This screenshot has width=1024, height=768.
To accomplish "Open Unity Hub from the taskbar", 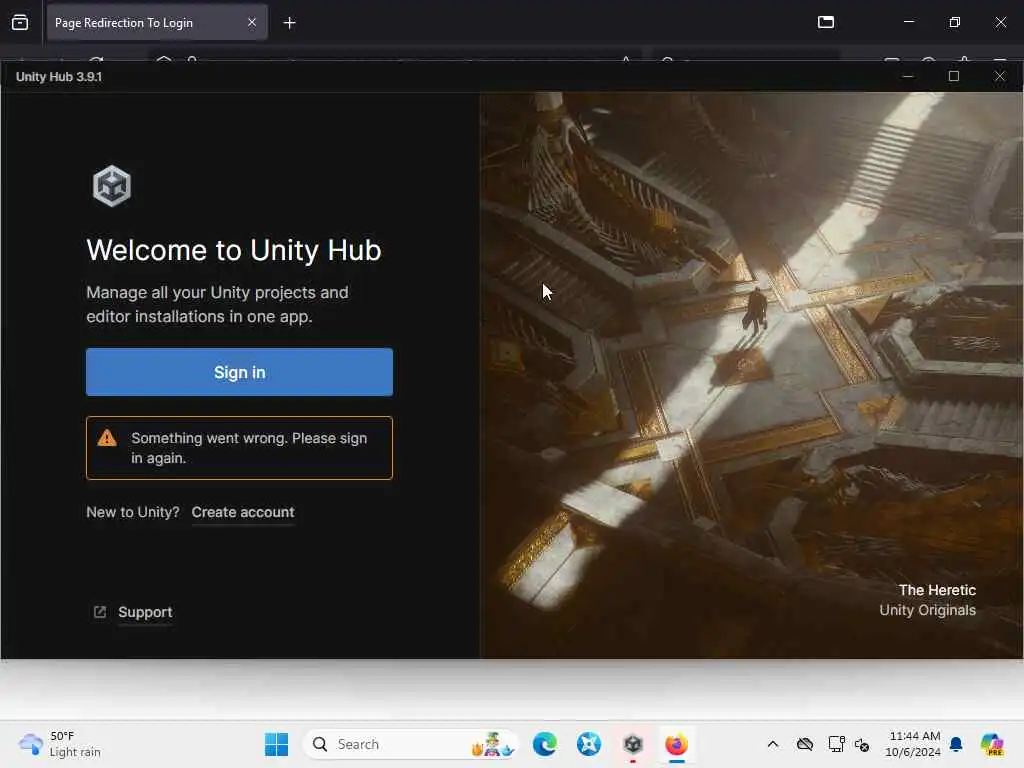I will (632, 744).
